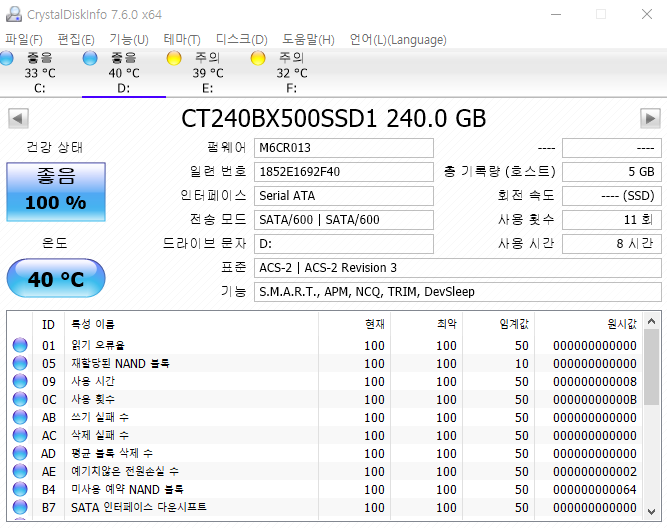The height and width of the screenshot is (528, 667).
Task: Click the status orb for attribute AC
Action: pos(20,435)
